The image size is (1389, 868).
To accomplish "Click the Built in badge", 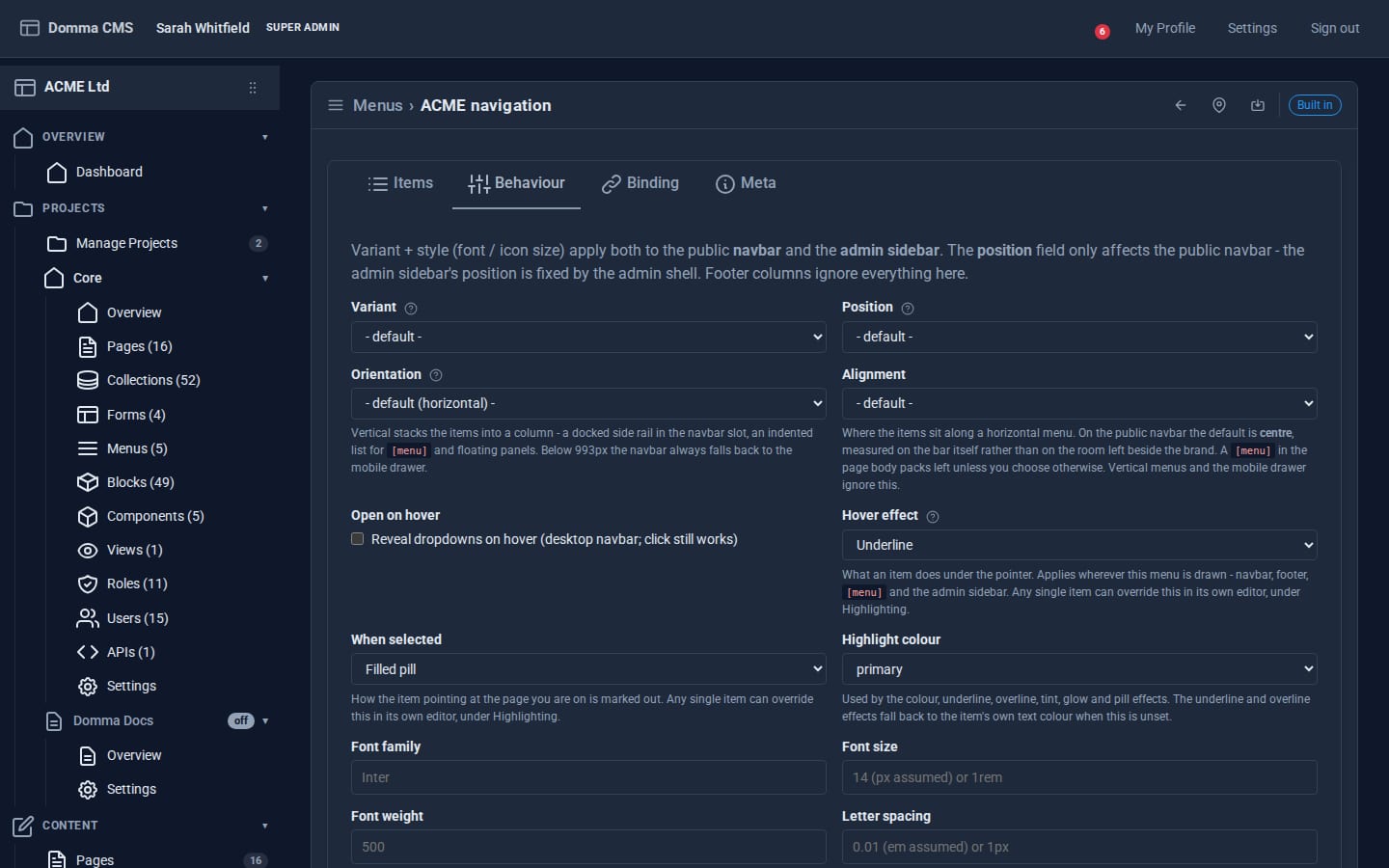I will click(1315, 105).
